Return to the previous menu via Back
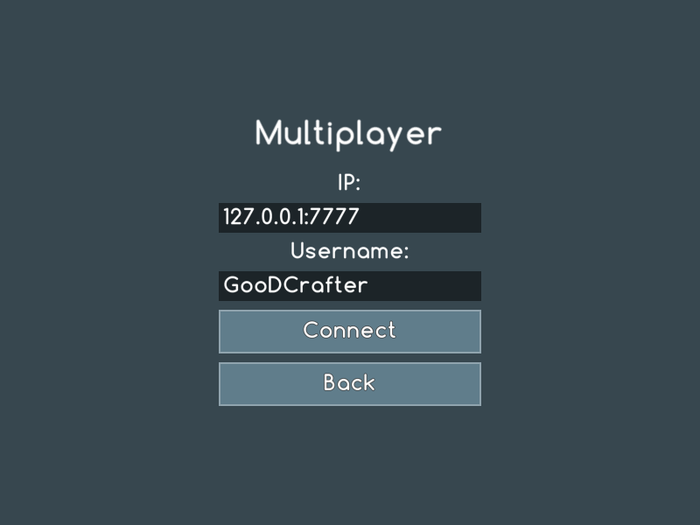 350,384
